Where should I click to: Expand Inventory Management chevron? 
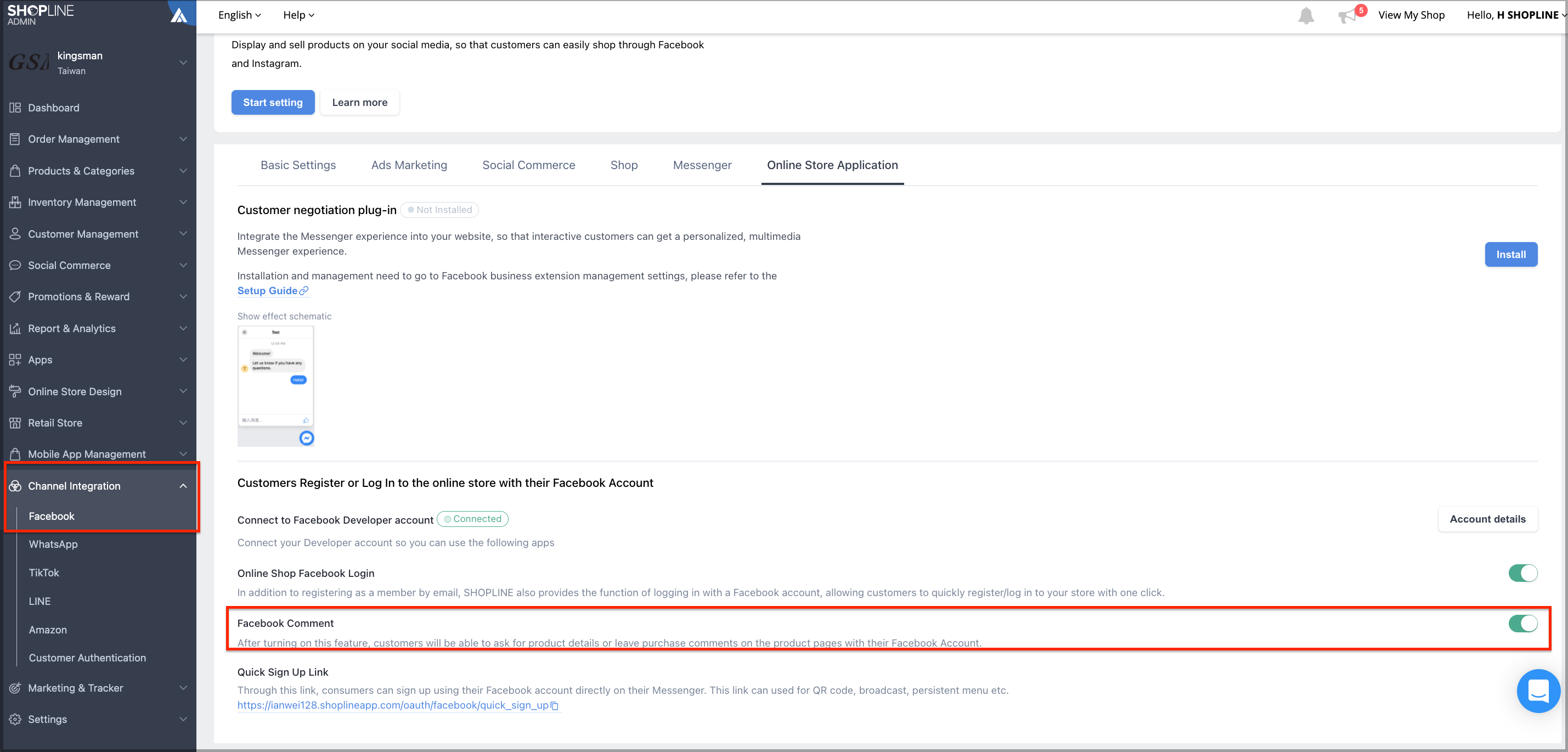(183, 202)
